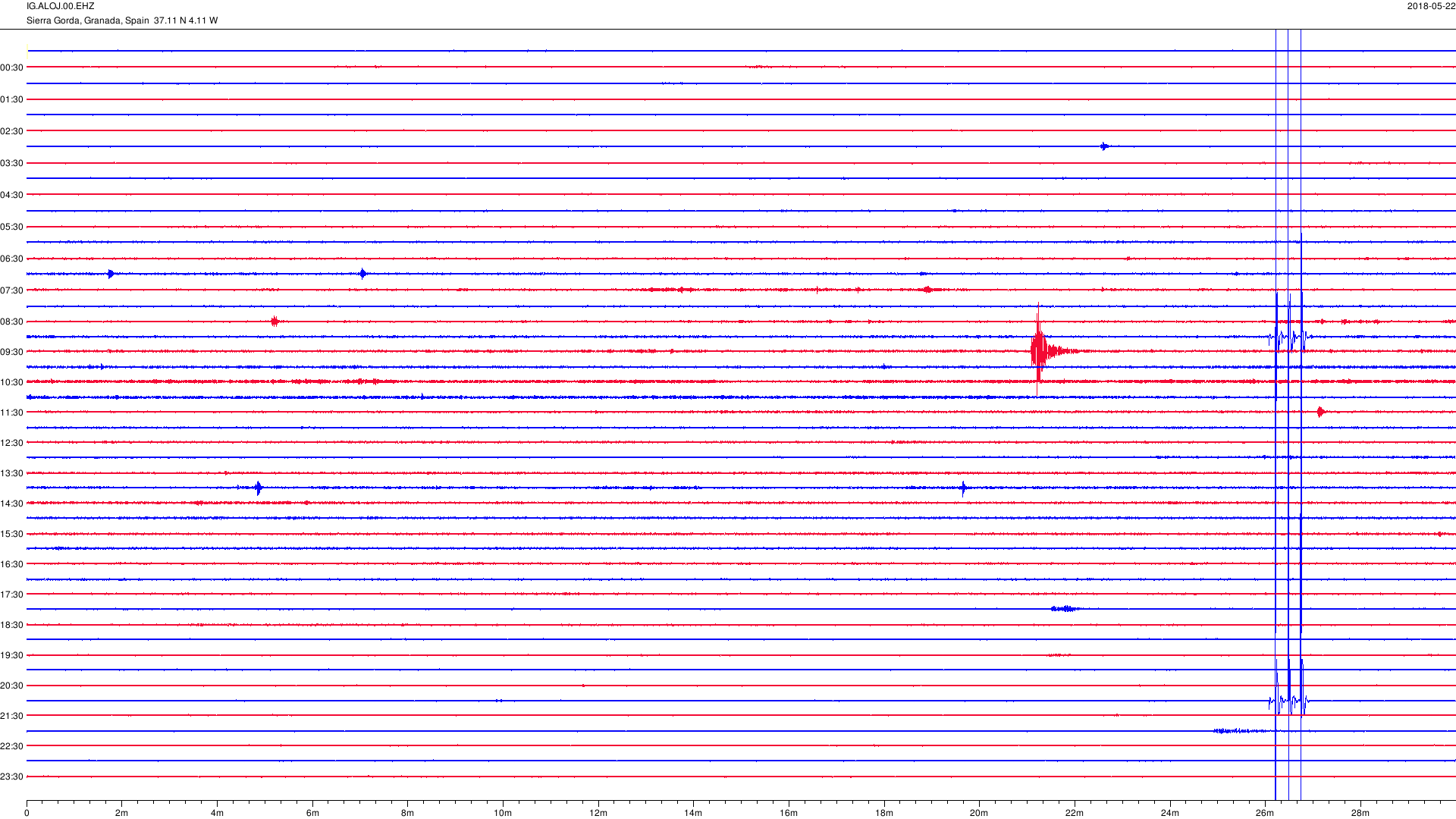Click the 8m axis tick label
Image resolution: width=1456 pixels, height=819 pixels.
[x=407, y=813]
